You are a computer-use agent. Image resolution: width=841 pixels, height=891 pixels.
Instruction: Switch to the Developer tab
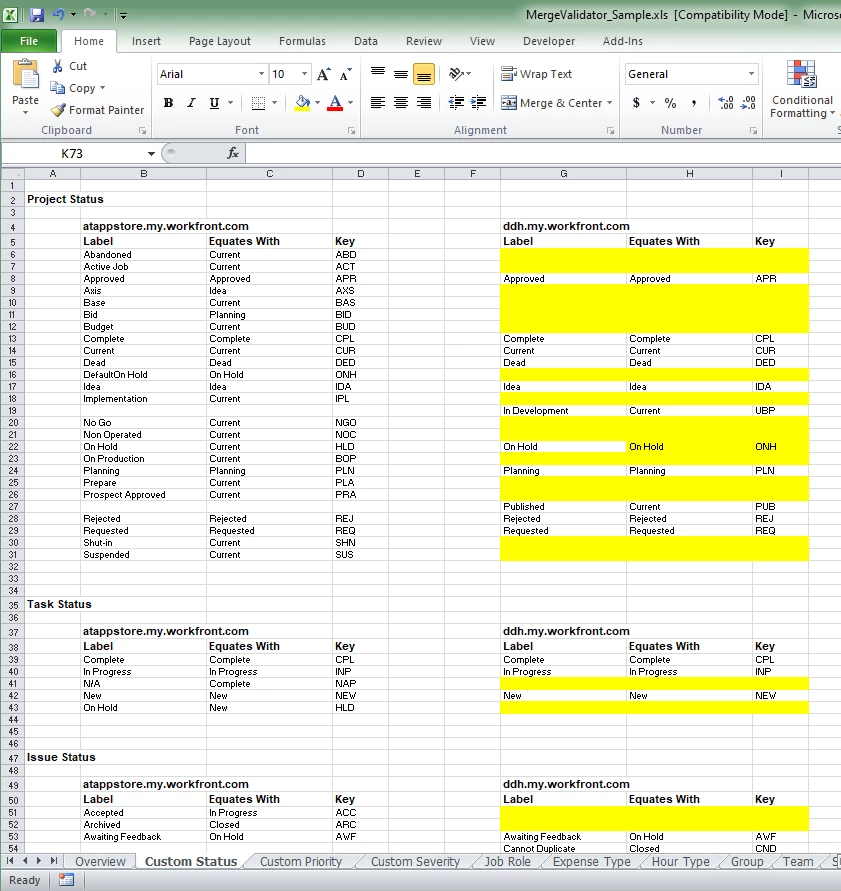(549, 41)
